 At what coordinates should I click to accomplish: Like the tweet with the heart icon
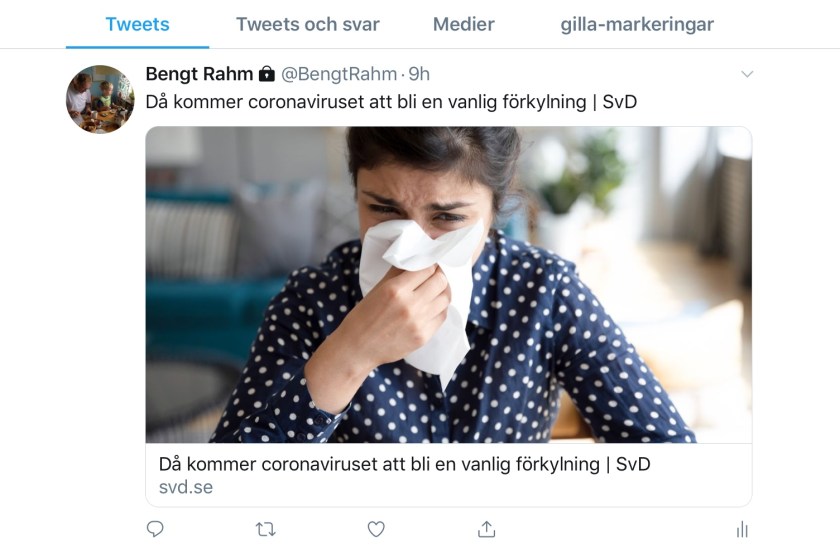coord(376,529)
